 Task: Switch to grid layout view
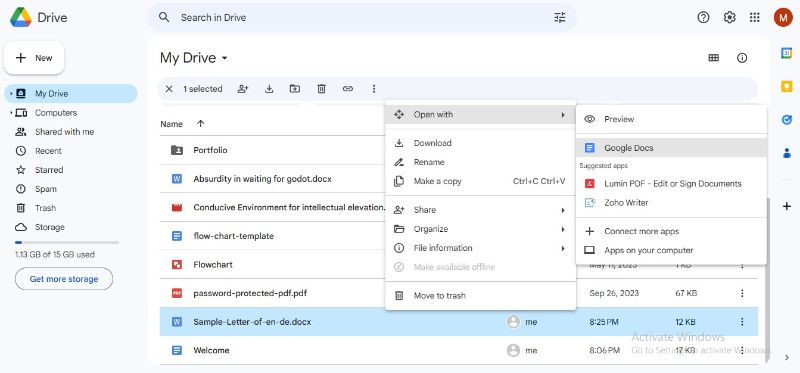[713, 58]
